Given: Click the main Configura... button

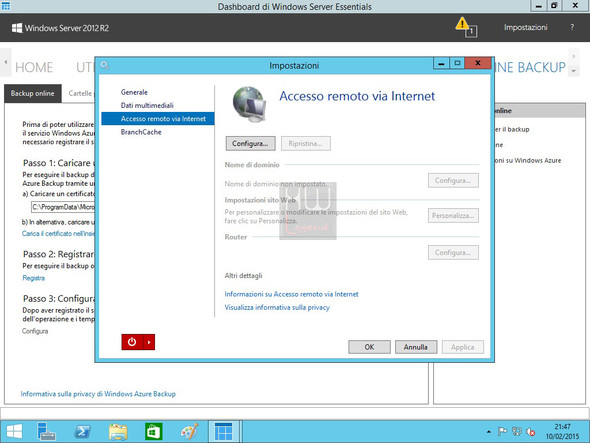Looking at the screenshot, I should pyautogui.click(x=250, y=143).
